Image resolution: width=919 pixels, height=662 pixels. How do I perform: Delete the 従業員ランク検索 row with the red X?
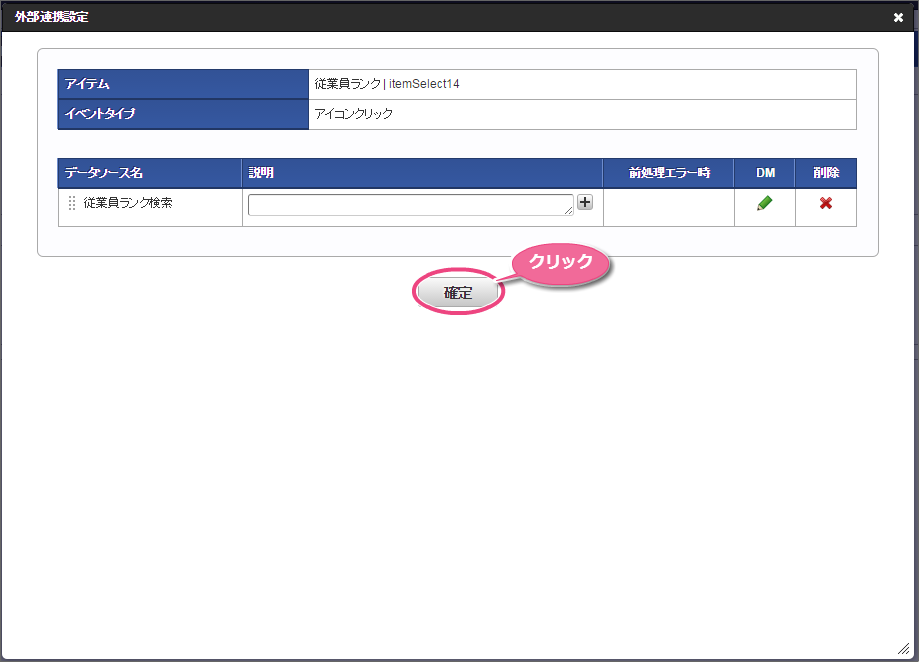(x=826, y=203)
